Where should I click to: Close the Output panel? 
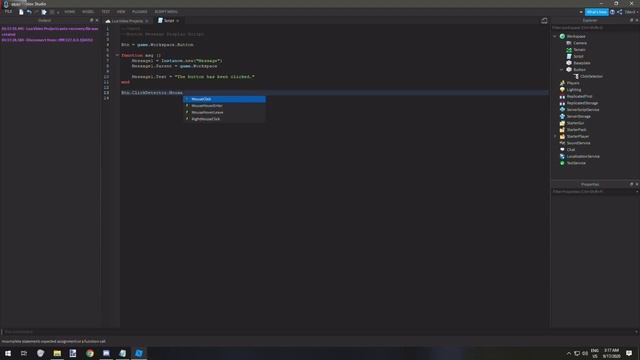click(97, 20)
